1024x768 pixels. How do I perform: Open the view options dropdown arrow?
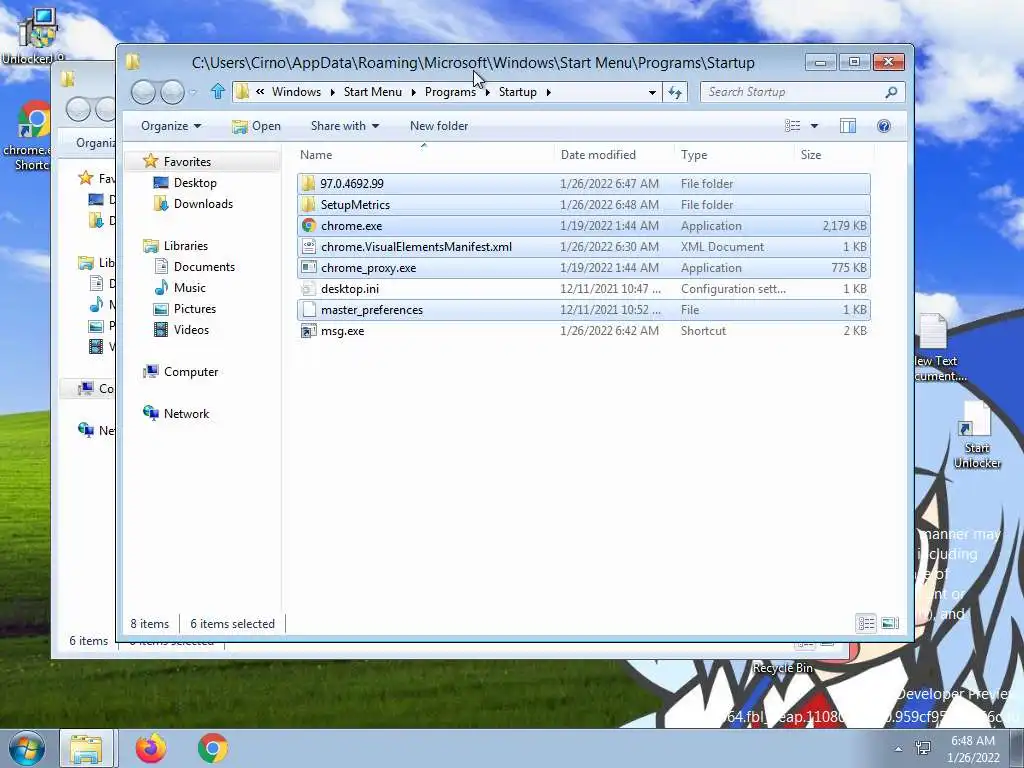(814, 126)
